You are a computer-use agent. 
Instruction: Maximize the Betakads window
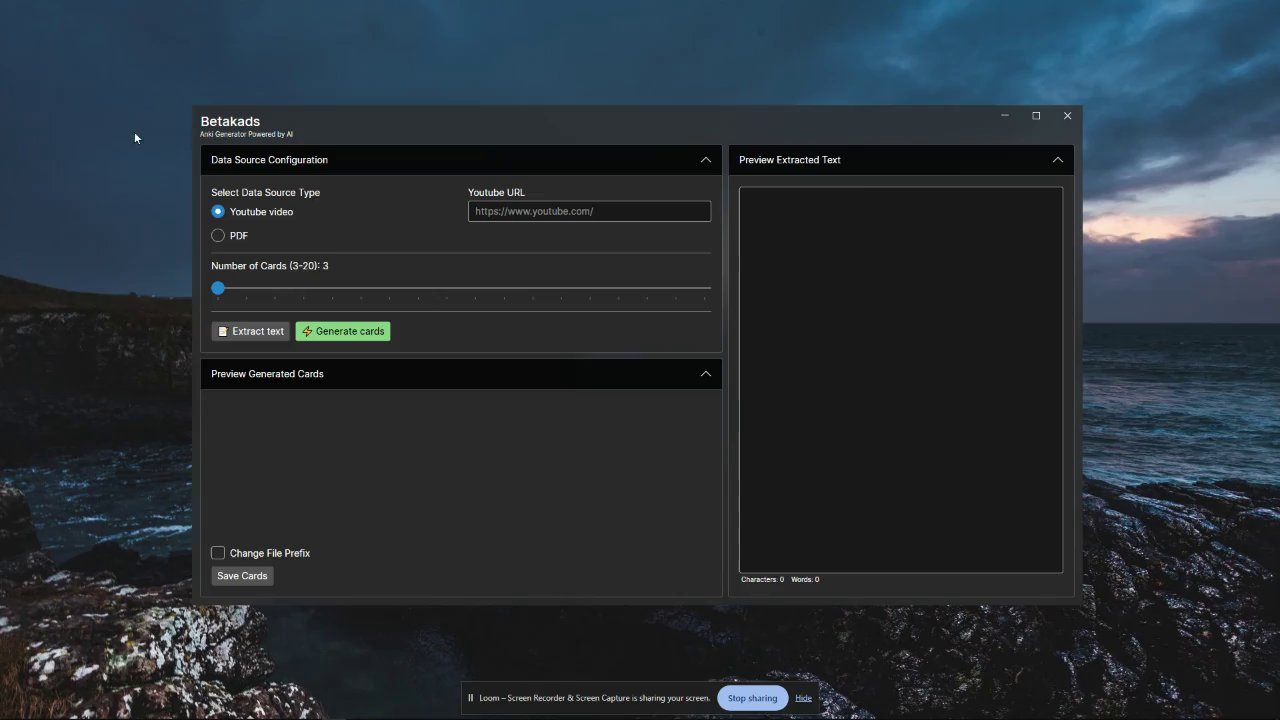click(x=1036, y=116)
